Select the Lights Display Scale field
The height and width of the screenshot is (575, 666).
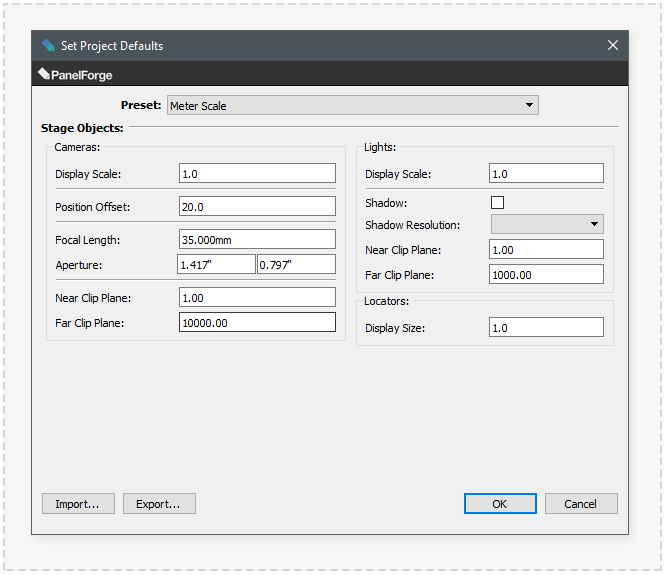(x=546, y=174)
